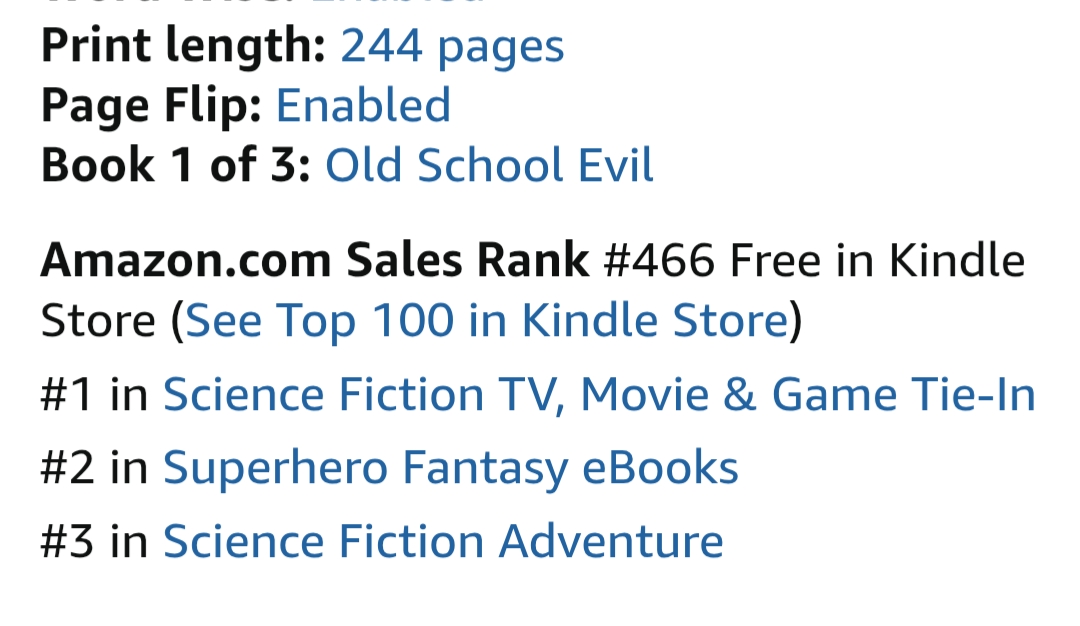Click the #2 ranking number

[x=67, y=467]
